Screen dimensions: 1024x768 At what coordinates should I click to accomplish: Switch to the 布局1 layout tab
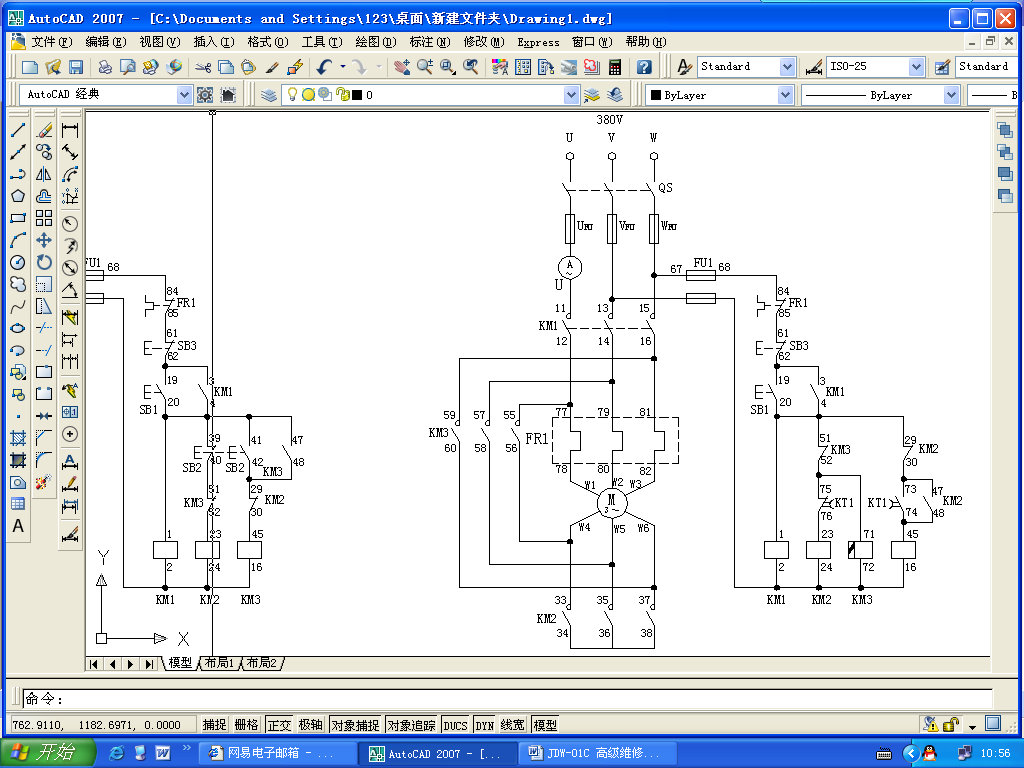click(220, 663)
